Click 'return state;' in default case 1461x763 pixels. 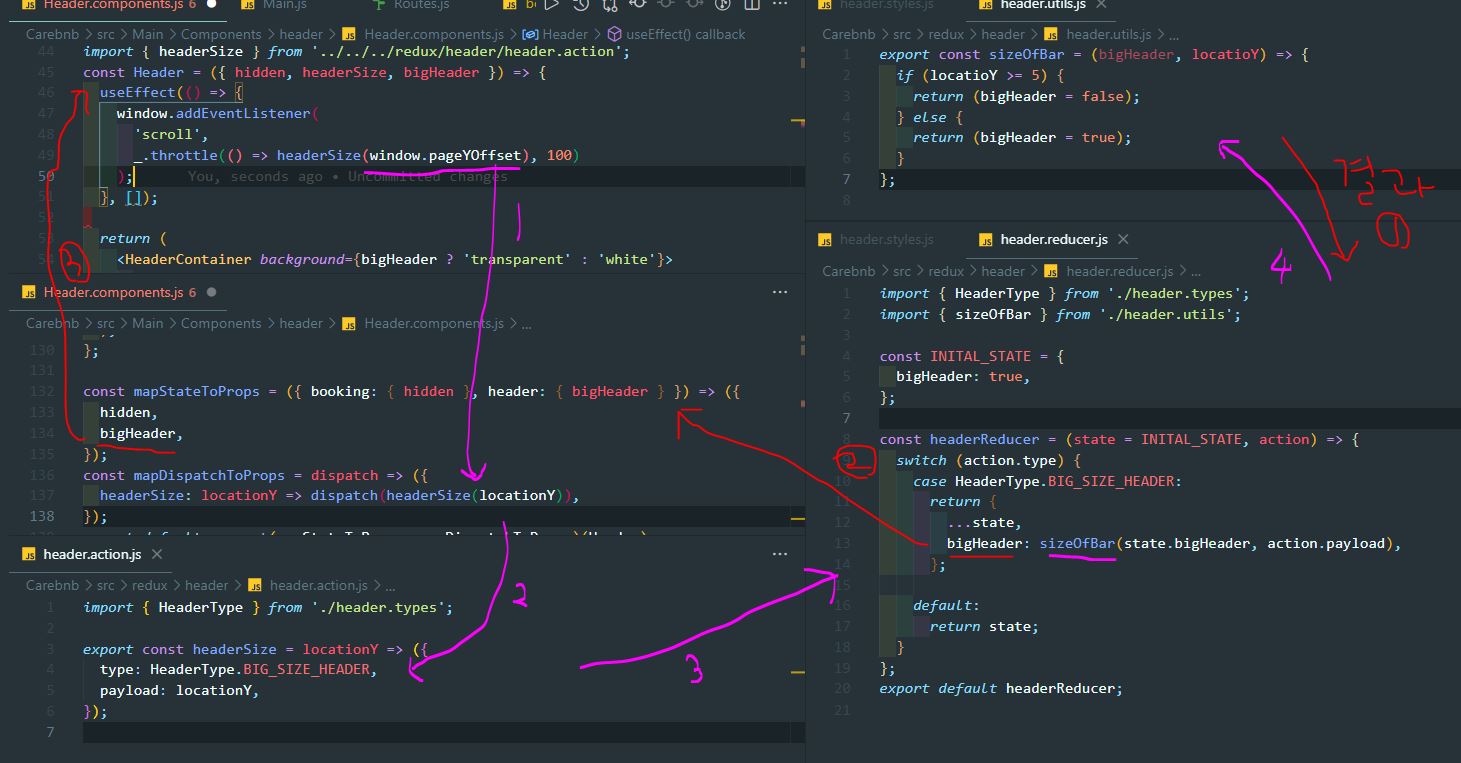[984, 626]
